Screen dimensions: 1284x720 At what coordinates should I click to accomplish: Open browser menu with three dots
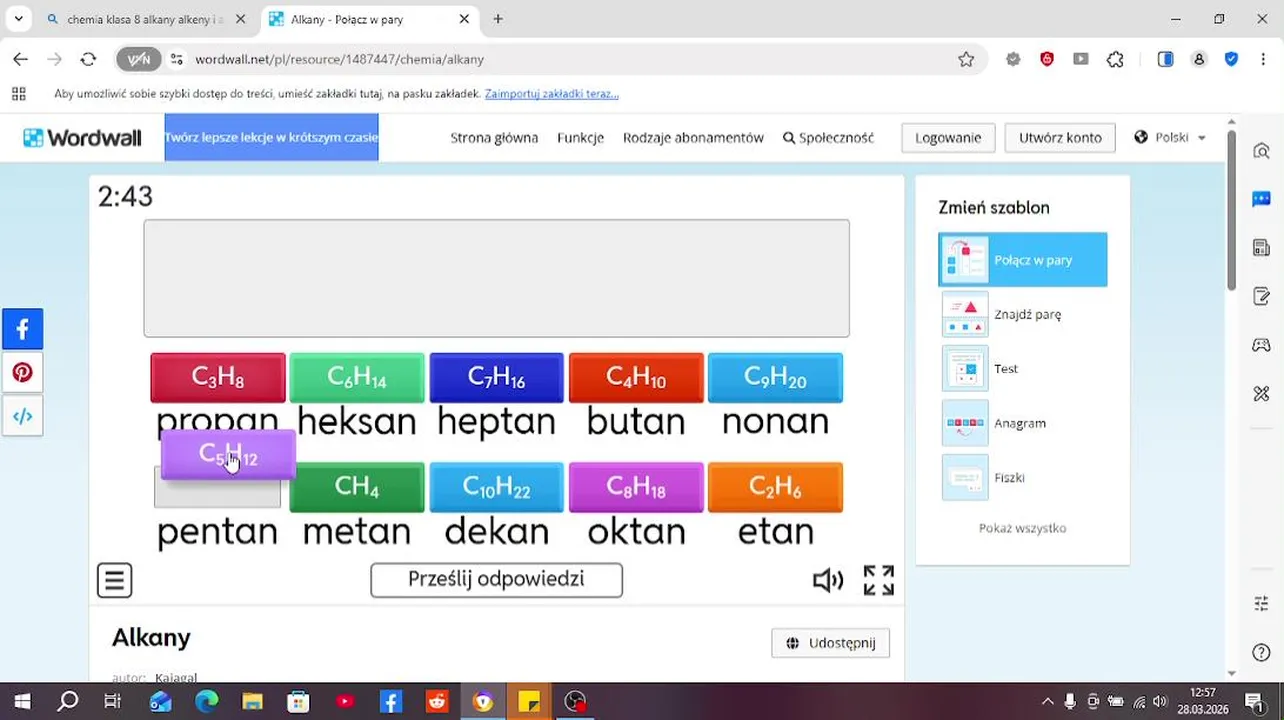pos(1263,59)
